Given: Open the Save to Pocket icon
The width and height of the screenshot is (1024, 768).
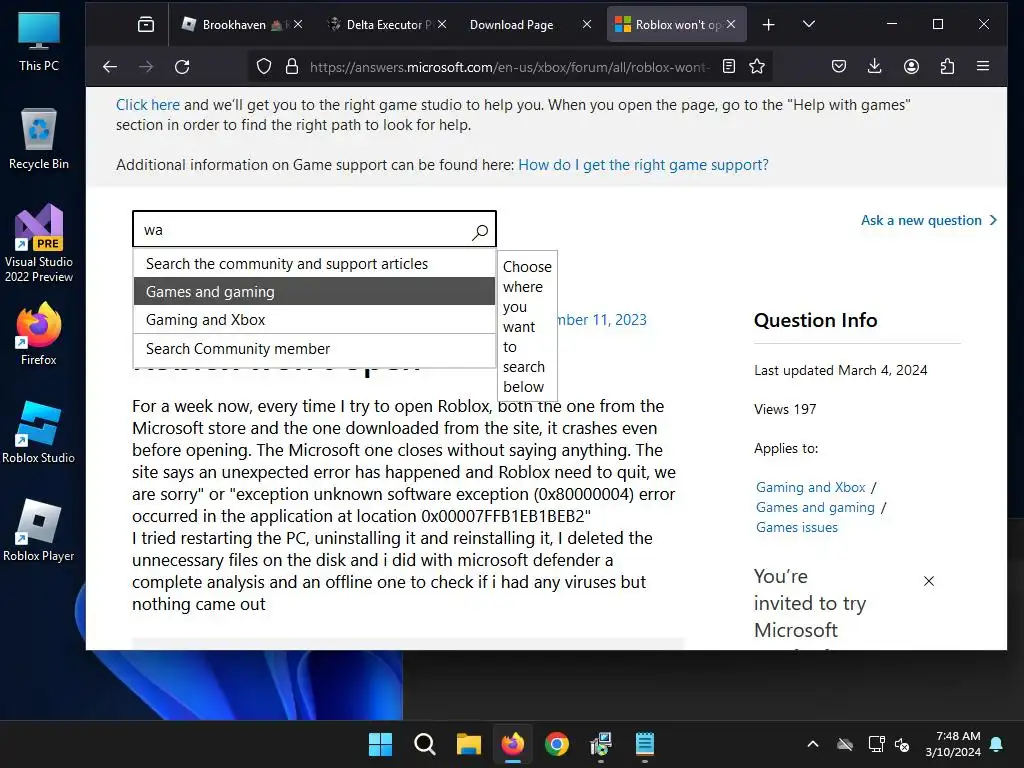Looking at the screenshot, I should click(839, 67).
